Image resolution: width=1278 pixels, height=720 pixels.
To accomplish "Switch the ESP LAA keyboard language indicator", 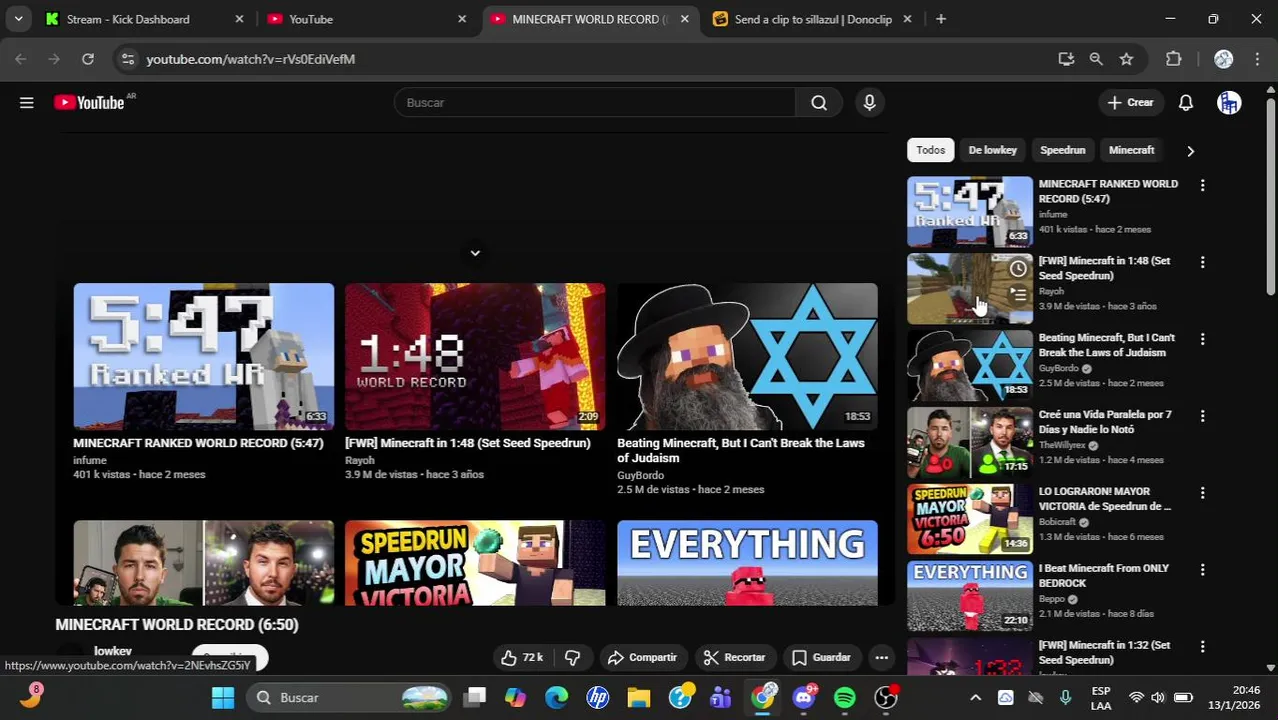I will (1100, 697).
